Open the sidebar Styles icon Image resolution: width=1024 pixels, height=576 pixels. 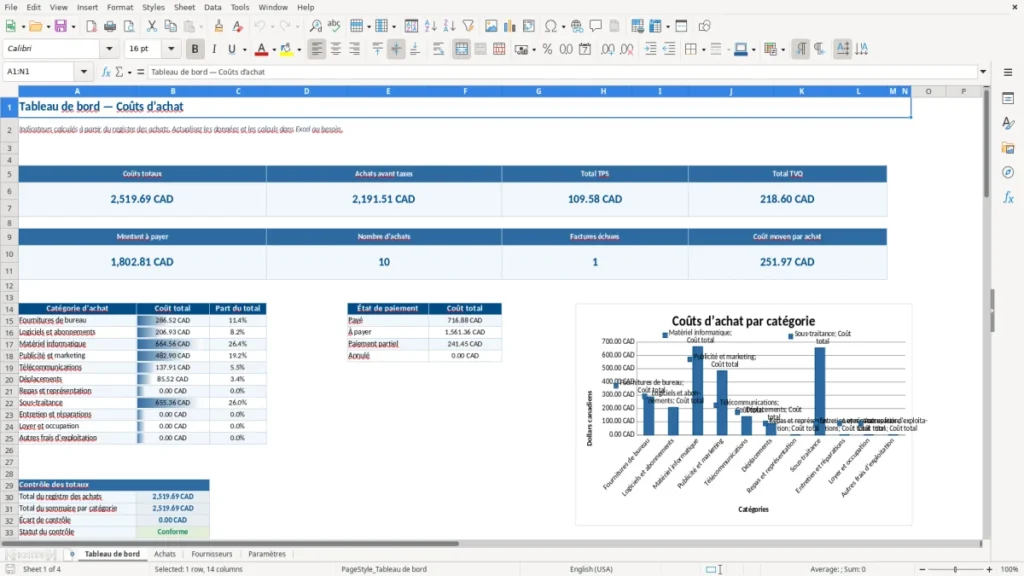click(x=1008, y=123)
